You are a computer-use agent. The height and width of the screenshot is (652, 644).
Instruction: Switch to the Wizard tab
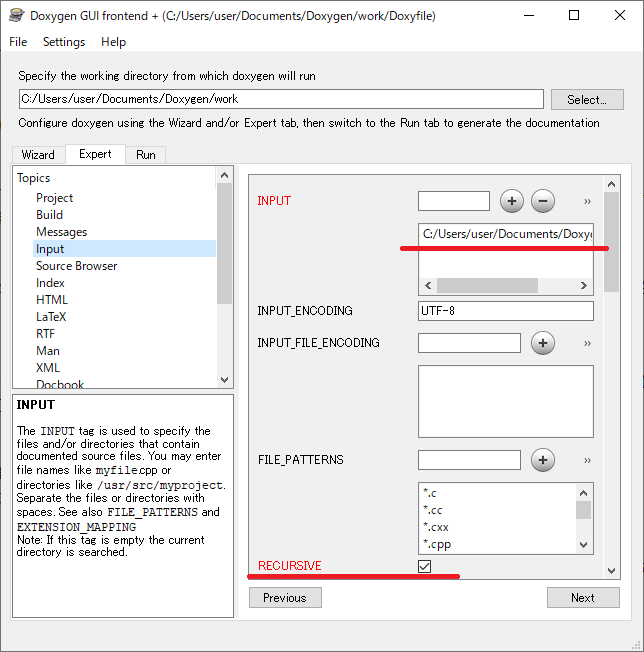tap(38, 155)
